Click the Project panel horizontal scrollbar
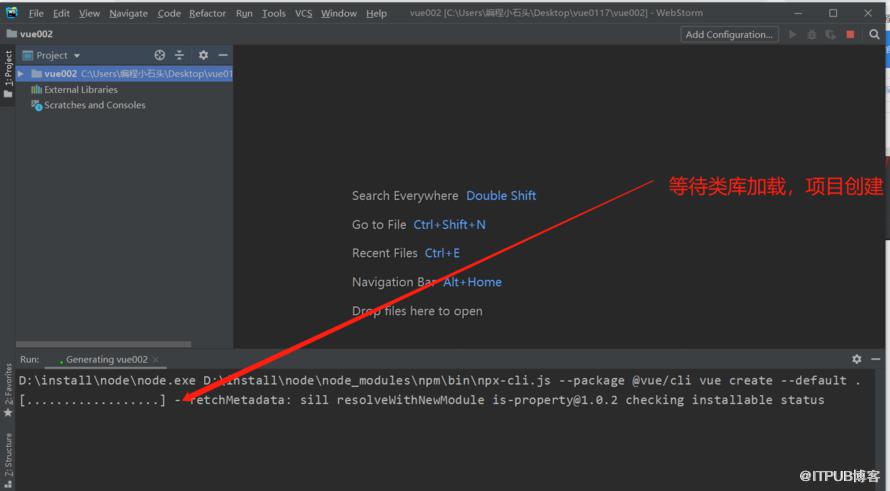 103,344
